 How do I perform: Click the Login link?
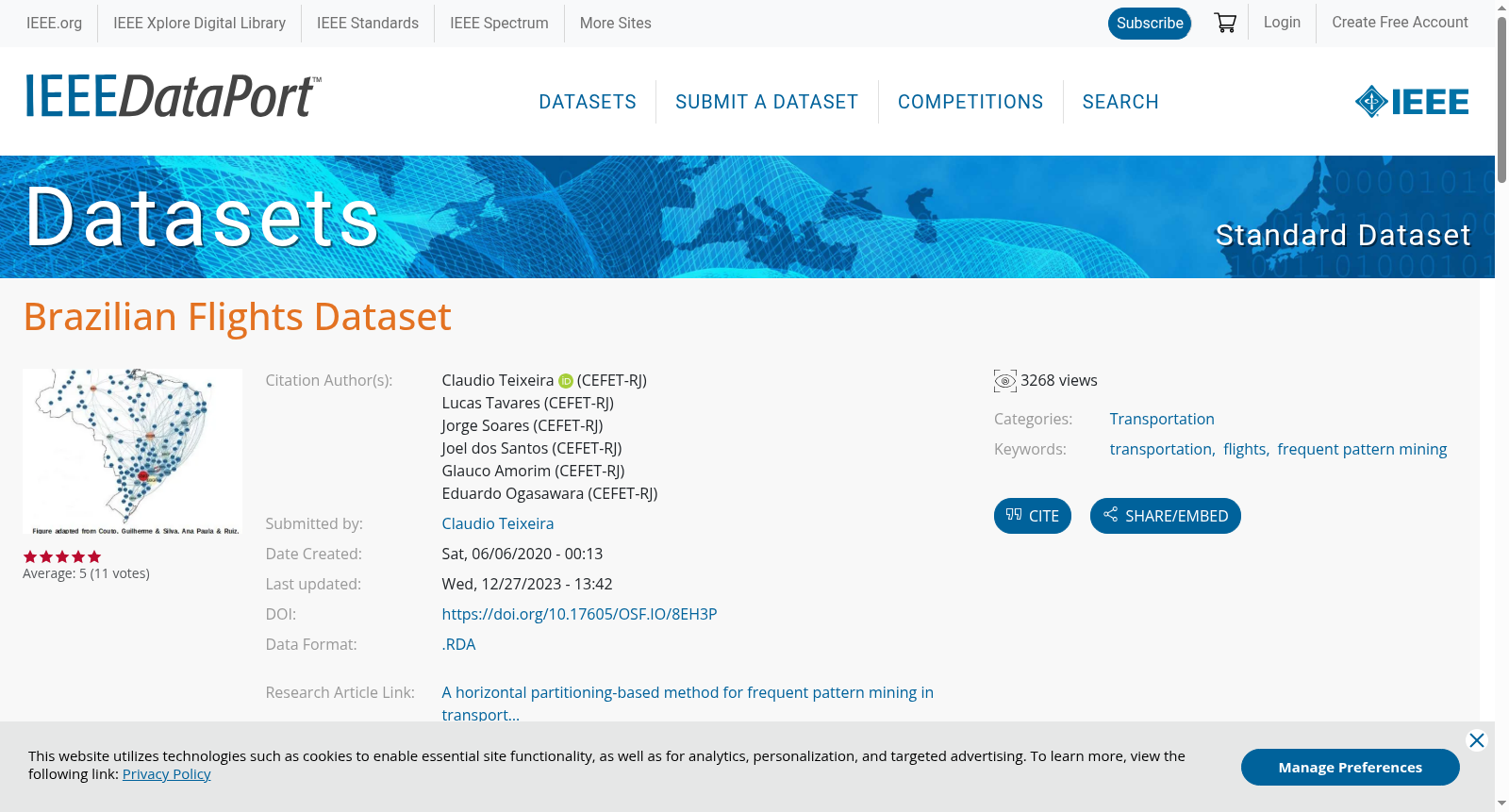point(1282,22)
